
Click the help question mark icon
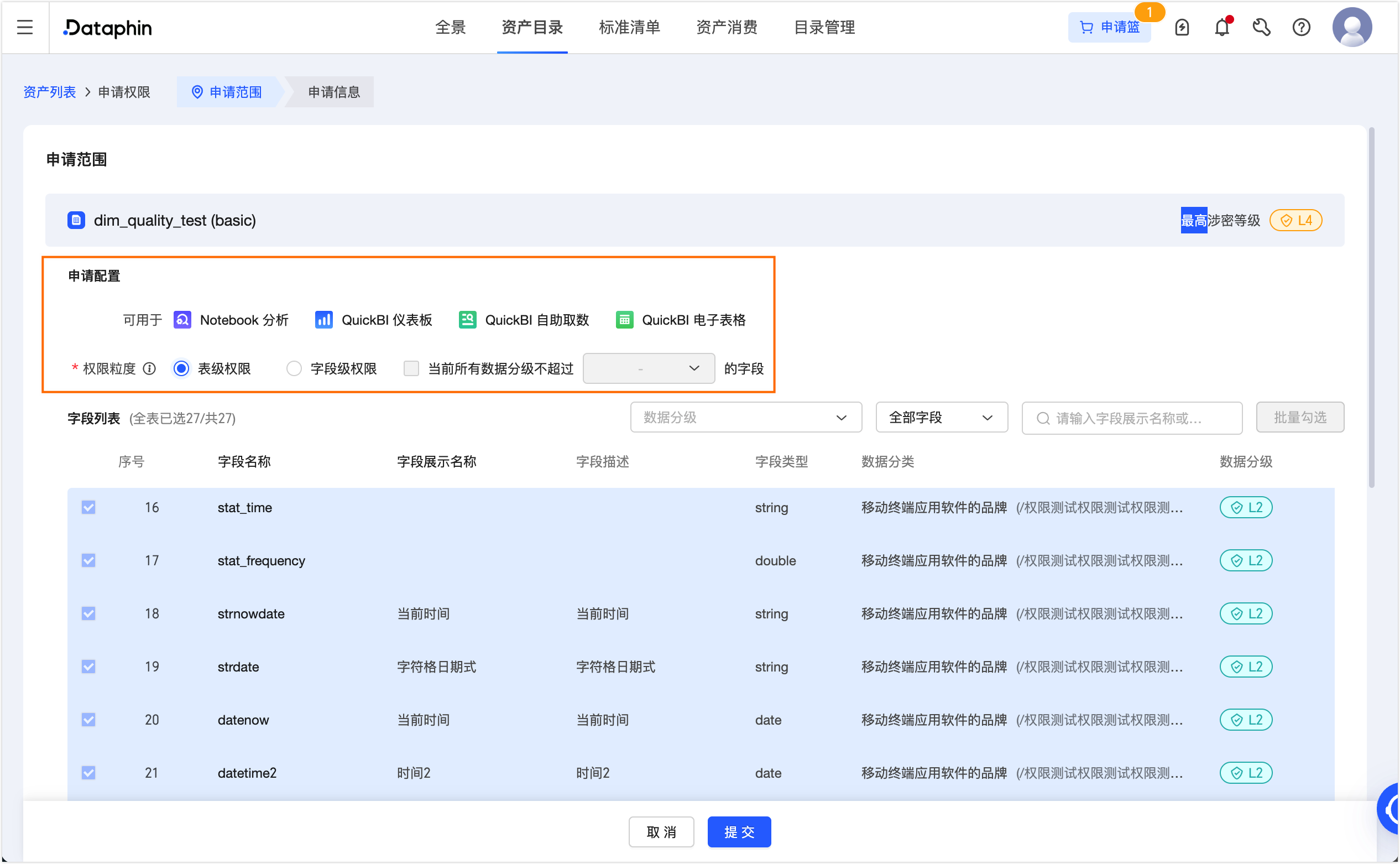pyautogui.click(x=1301, y=27)
